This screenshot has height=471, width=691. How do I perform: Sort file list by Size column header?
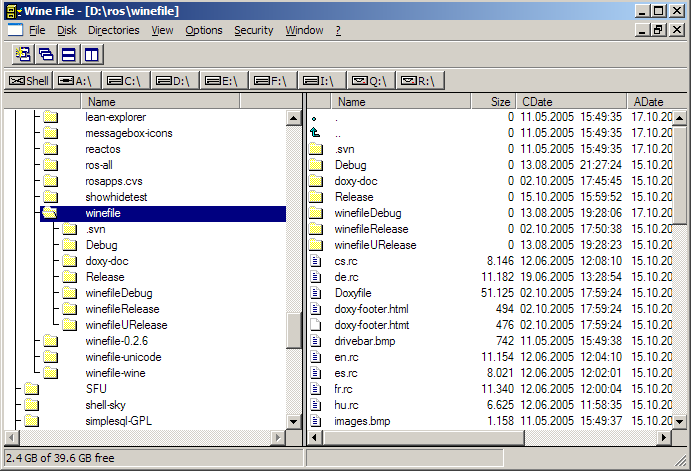[494, 102]
